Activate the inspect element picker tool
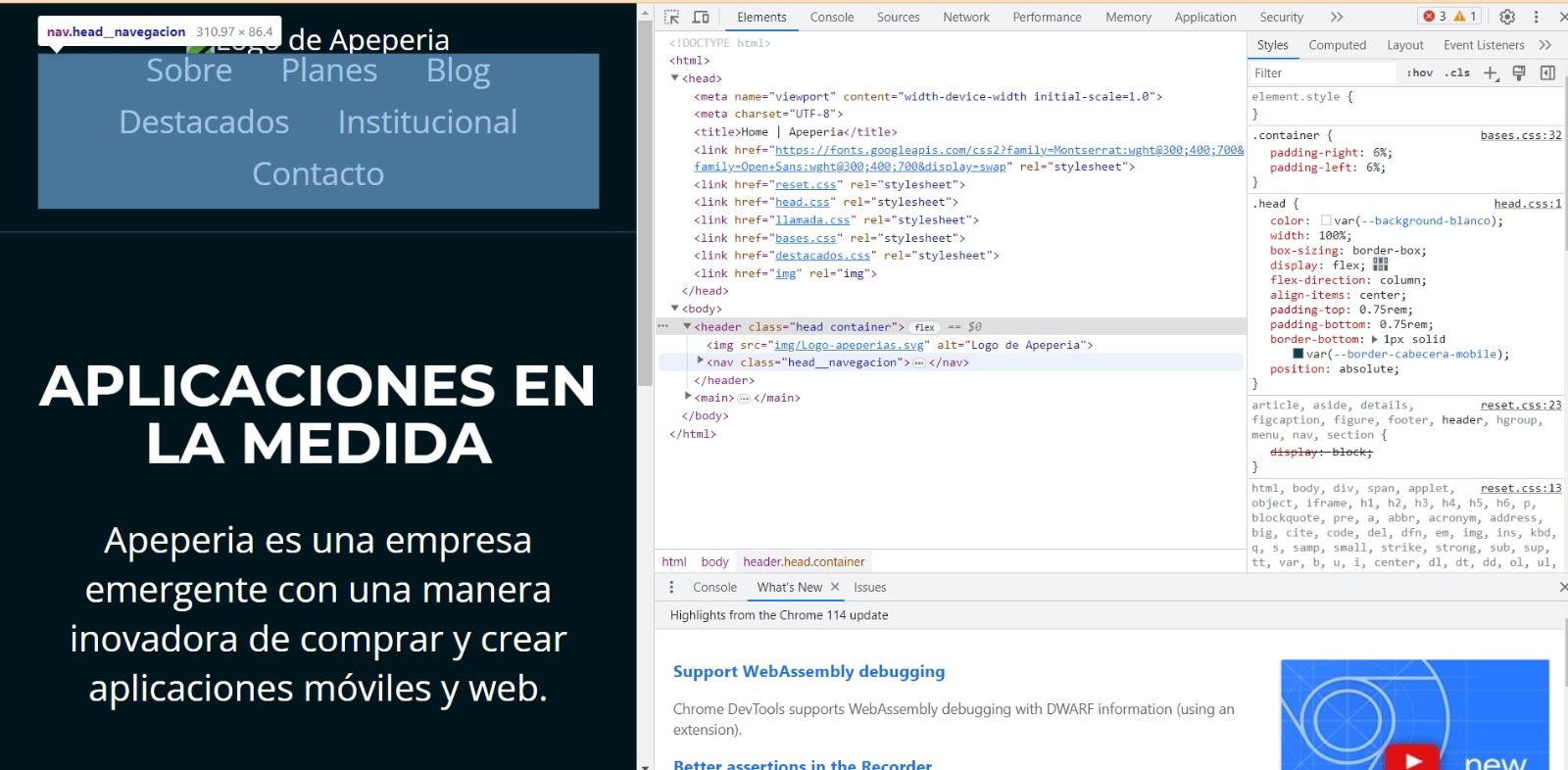The height and width of the screenshot is (770, 1568). (x=671, y=17)
